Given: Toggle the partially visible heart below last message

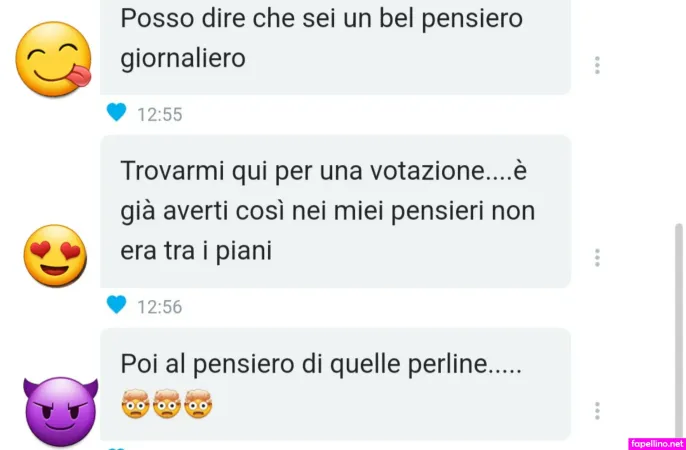Looking at the screenshot, I should [116, 448].
